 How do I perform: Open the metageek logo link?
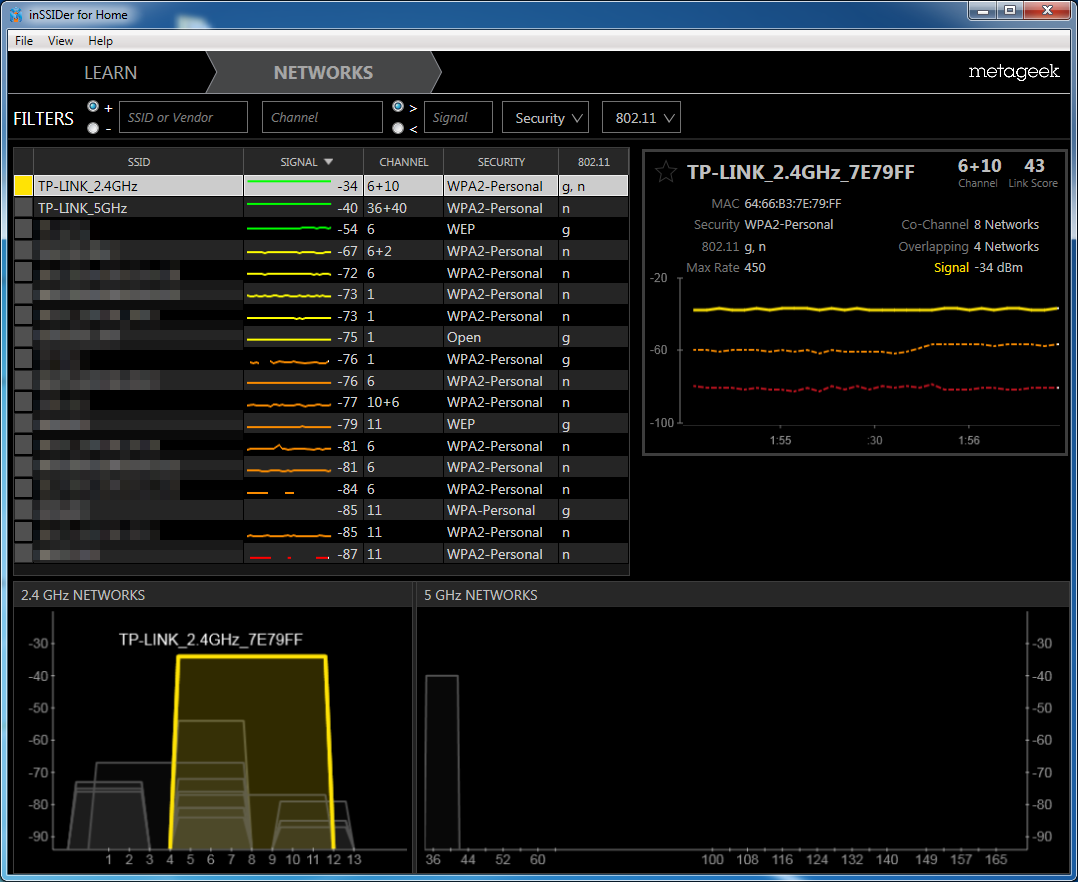tap(1013, 71)
